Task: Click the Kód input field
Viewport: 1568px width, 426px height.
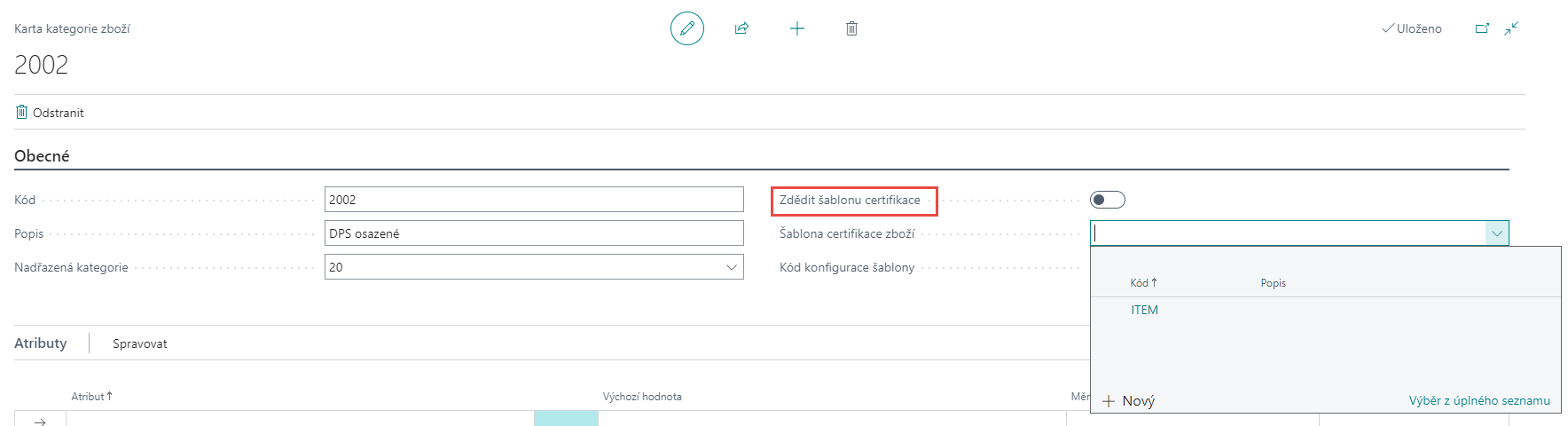Action: [x=533, y=200]
